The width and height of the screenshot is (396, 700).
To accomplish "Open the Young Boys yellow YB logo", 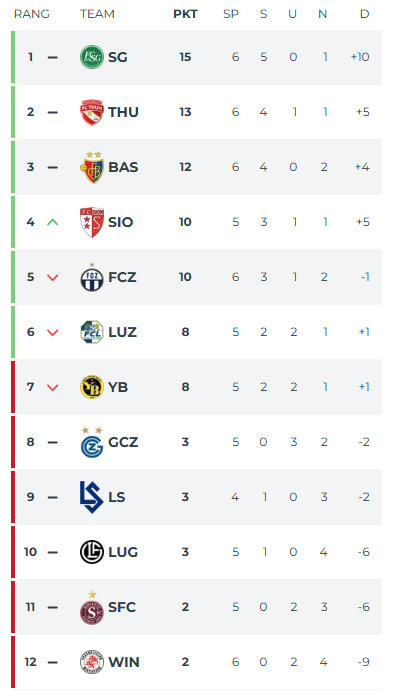I will pyautogui.click(x=92, y=387).
